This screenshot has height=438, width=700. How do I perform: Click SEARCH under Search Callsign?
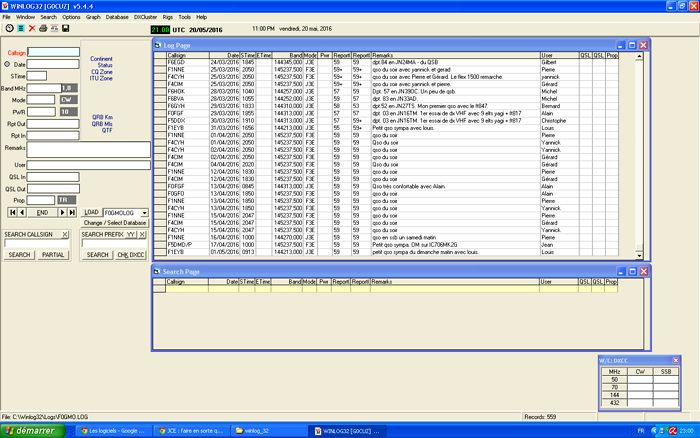(x=19, y=255)
